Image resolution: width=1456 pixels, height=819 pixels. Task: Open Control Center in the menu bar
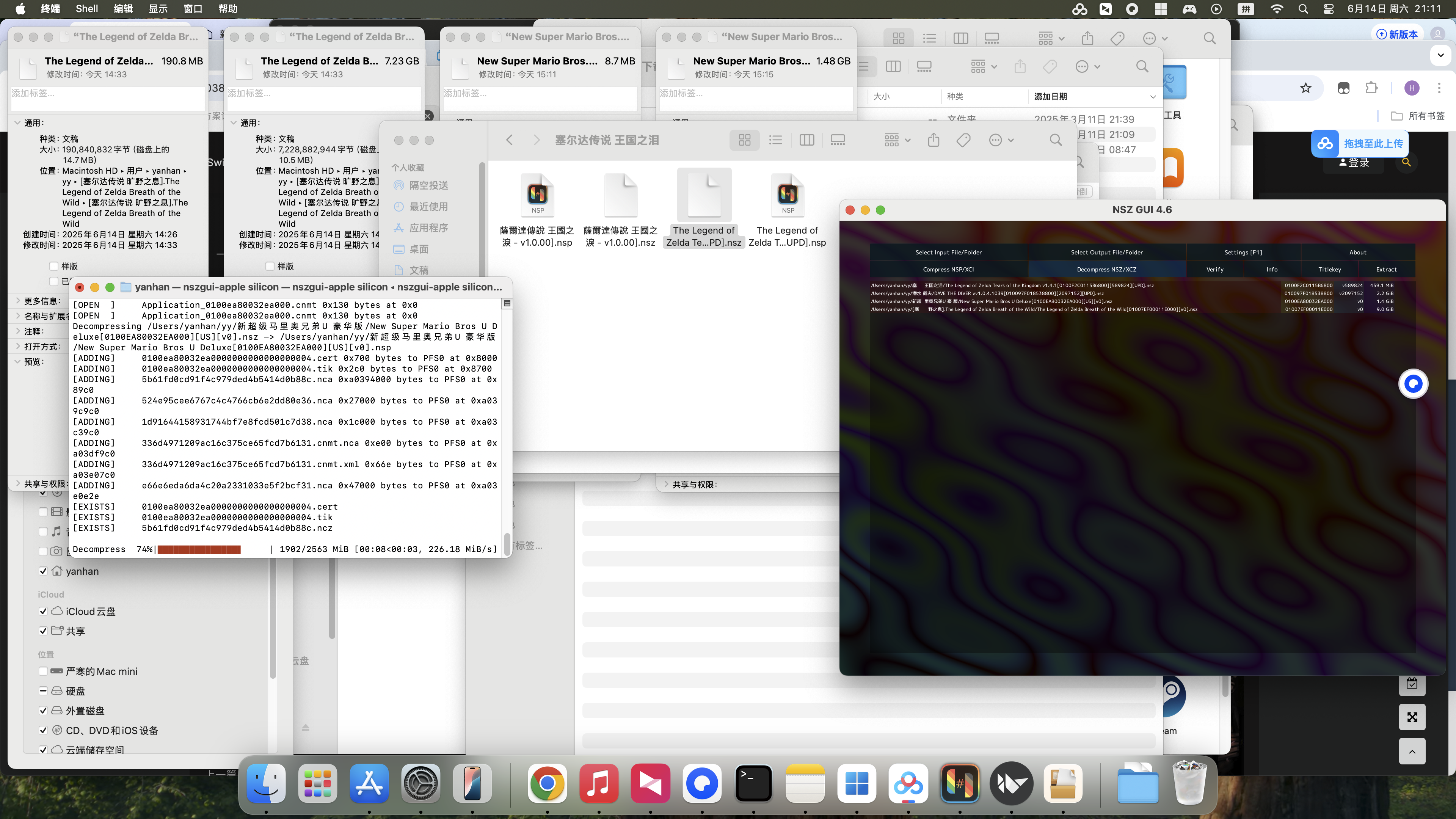point(1328,8)
